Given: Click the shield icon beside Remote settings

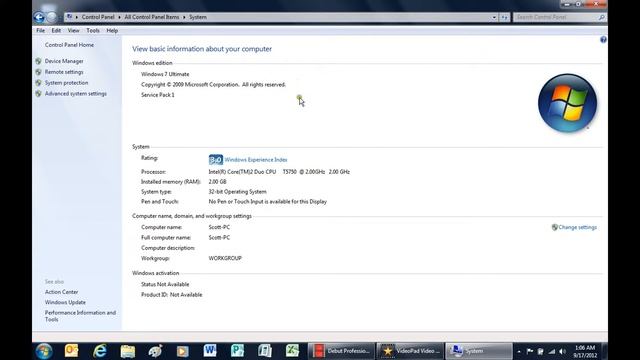Looking at the screenshot, I should (x=38, y=72).
